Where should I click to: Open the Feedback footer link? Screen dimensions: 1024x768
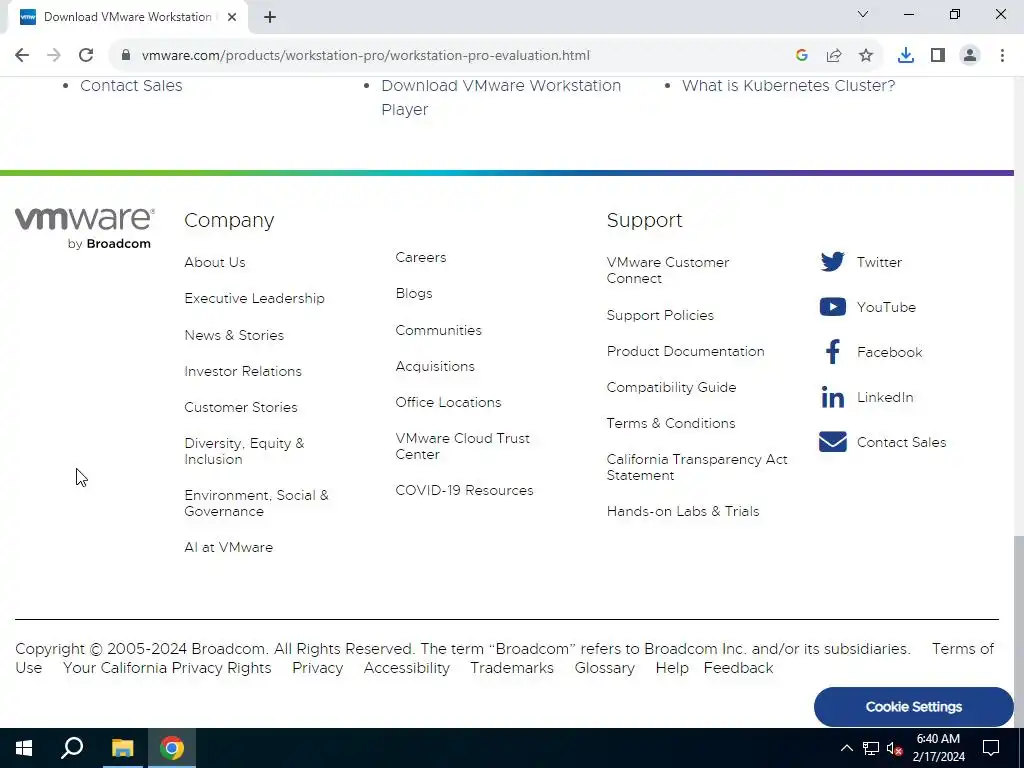click(x=739, y=668)
